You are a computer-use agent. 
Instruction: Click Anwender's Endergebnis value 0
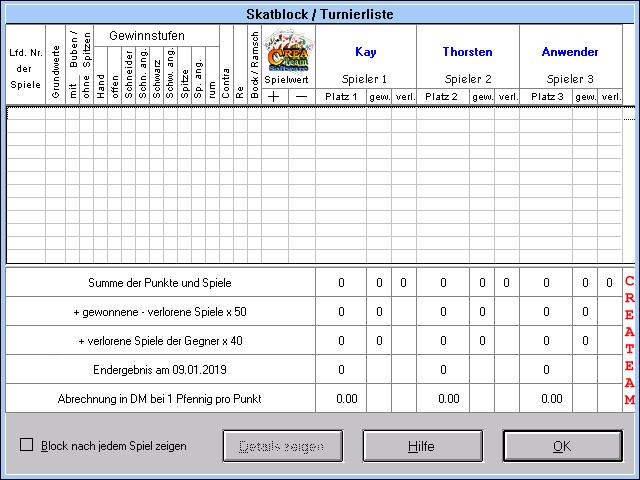pos(546,370)
